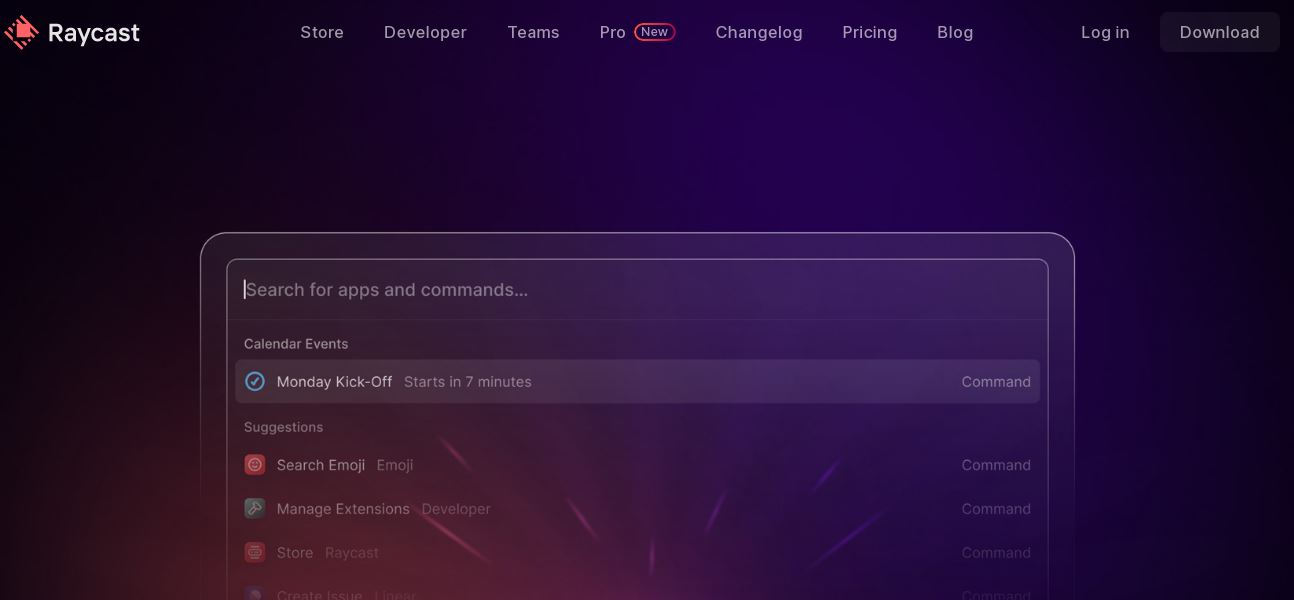Open the Pricing page
The height and width of the screenshot is (600, 1294).
(869, 32)
